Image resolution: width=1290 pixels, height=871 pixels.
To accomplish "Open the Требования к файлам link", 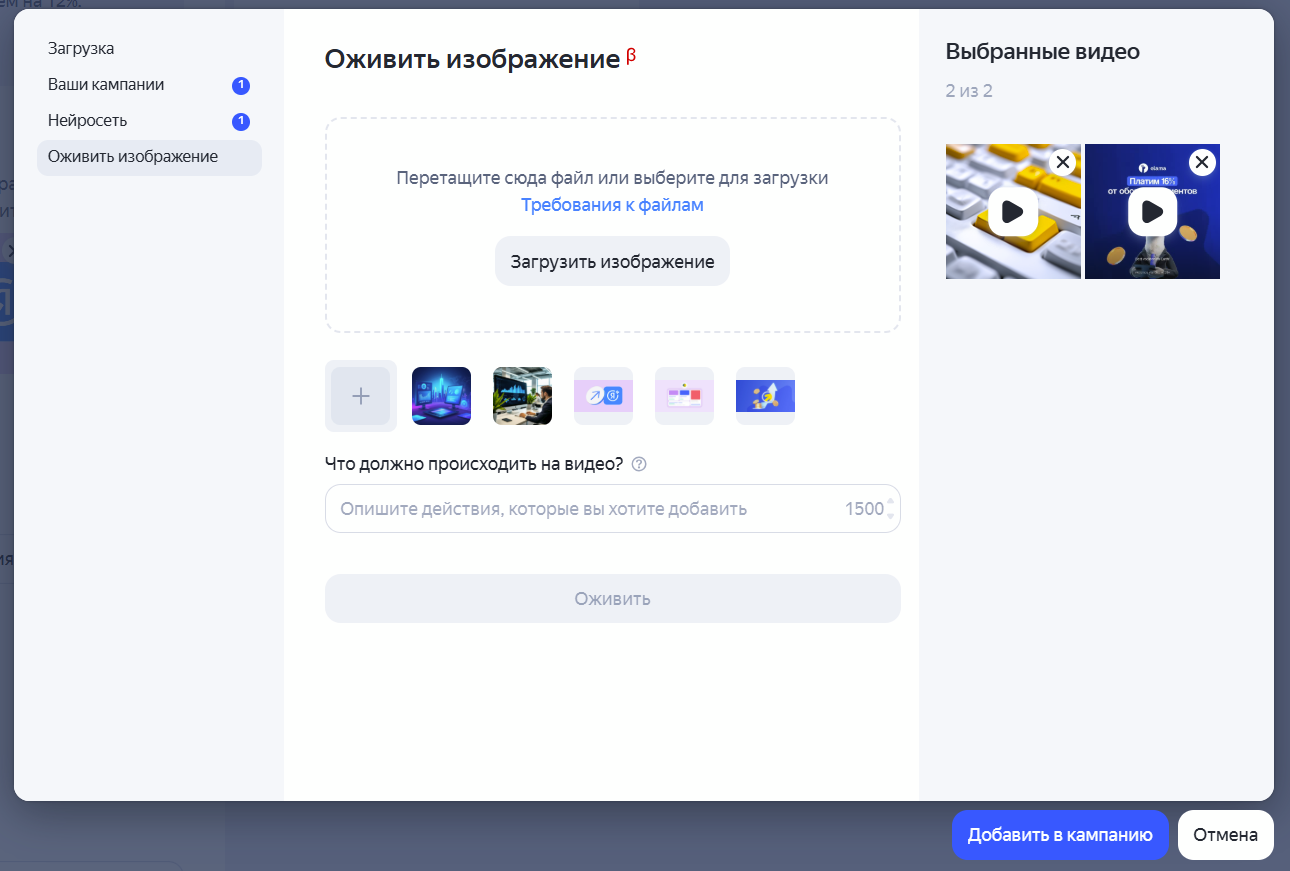I will click(x=612, y=205).
